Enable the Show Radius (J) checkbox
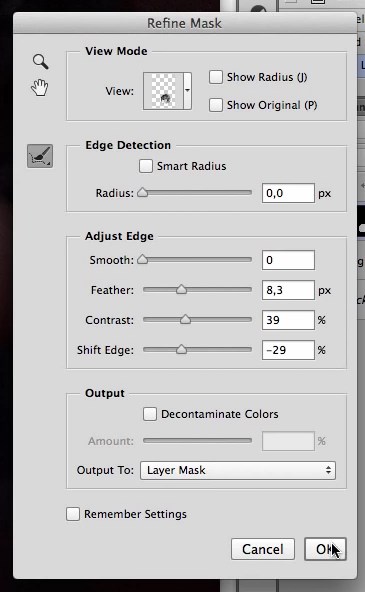 coord(216,77)
